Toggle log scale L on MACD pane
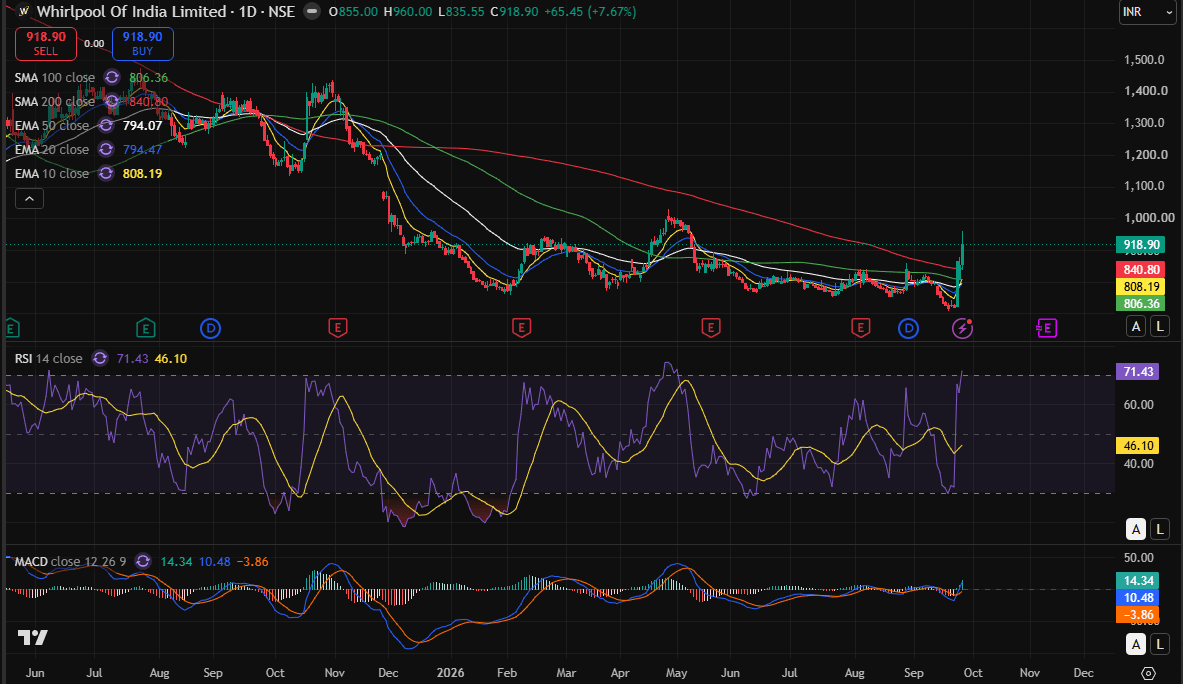This screenshot has height=684, width=1183. [x=1160, y=644]
